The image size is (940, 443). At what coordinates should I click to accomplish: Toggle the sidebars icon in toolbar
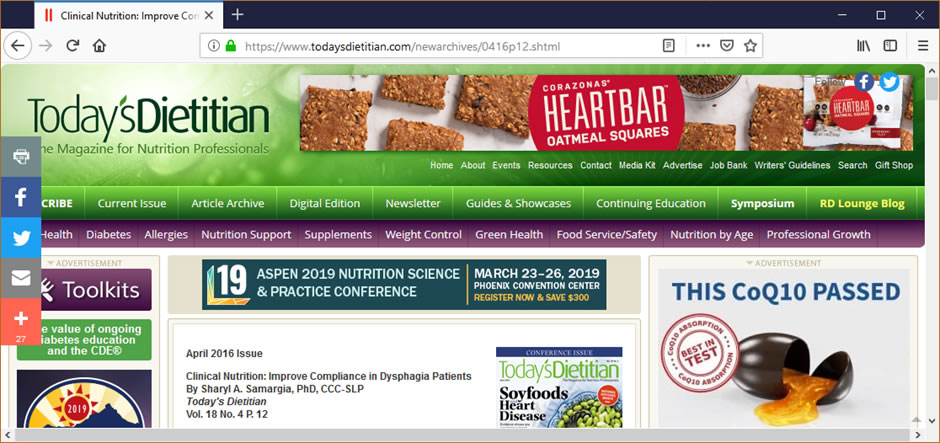890,46
